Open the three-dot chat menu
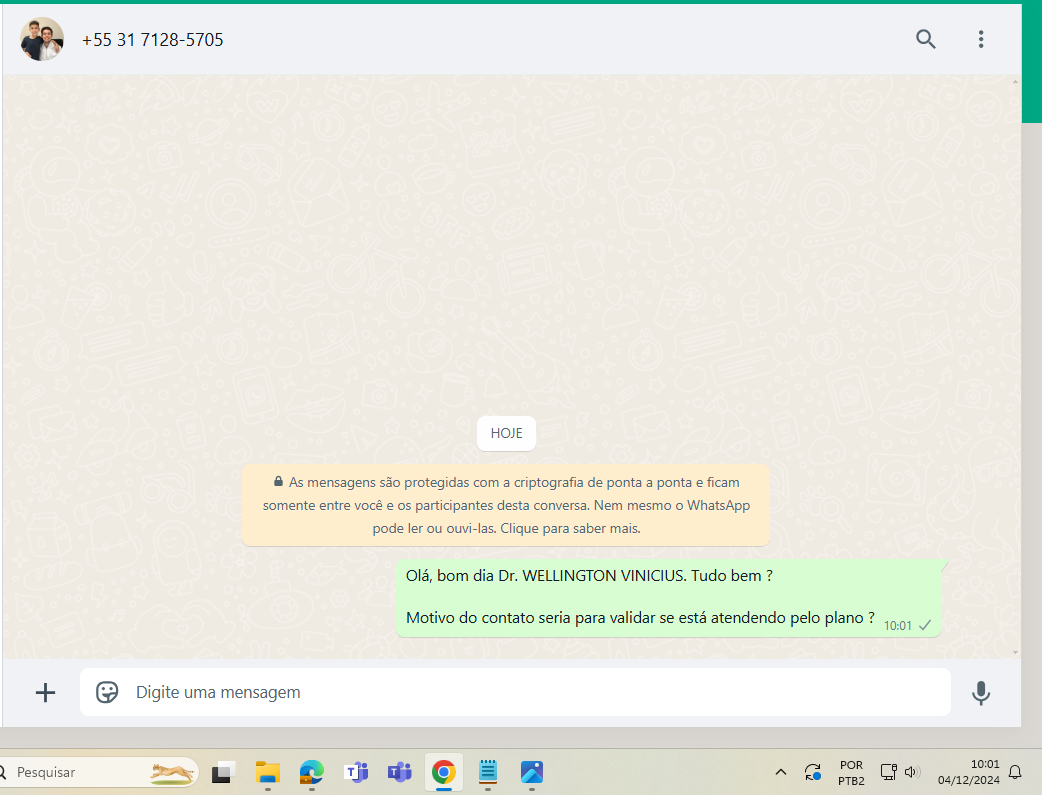 click(981, 39)
